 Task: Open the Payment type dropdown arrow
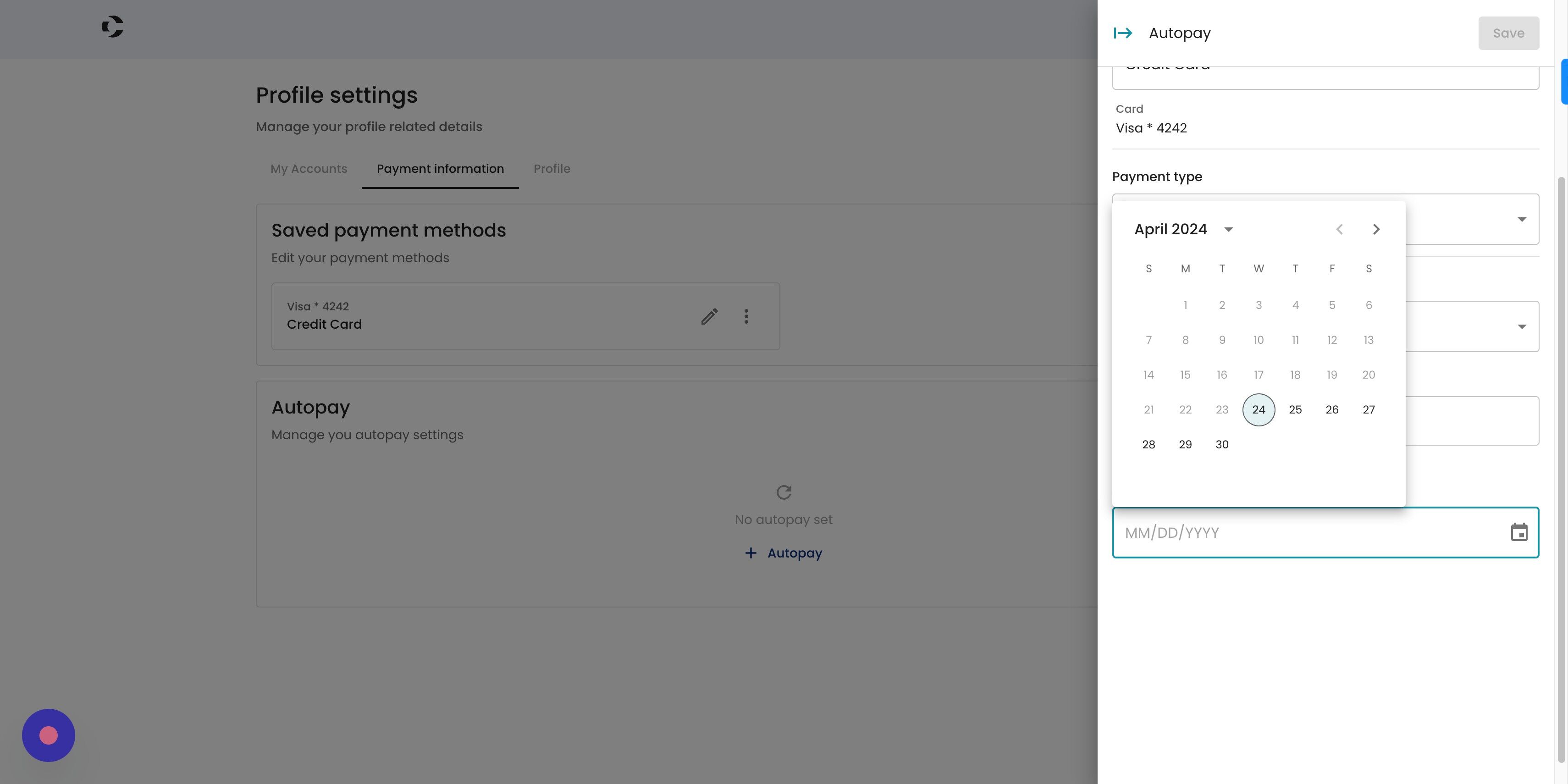tap(1521, 219)
